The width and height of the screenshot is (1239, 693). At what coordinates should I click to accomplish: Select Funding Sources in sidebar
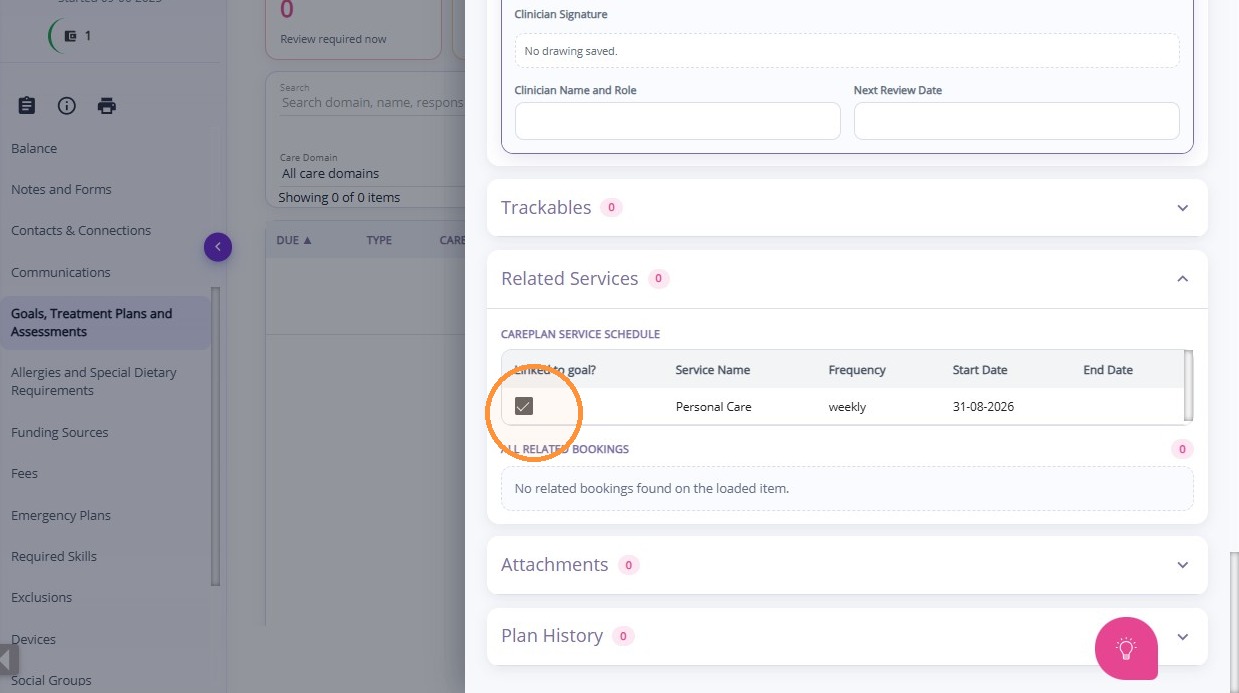(60, 432)
